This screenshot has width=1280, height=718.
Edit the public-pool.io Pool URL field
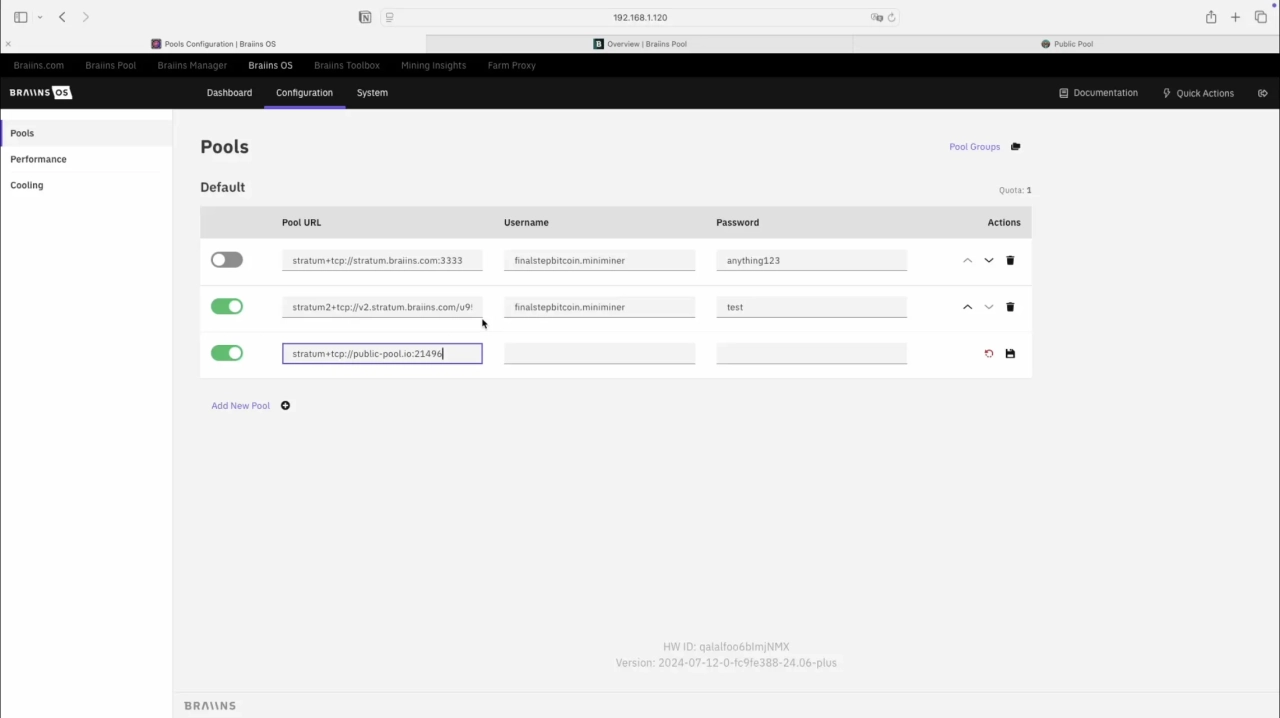(382, 353)
